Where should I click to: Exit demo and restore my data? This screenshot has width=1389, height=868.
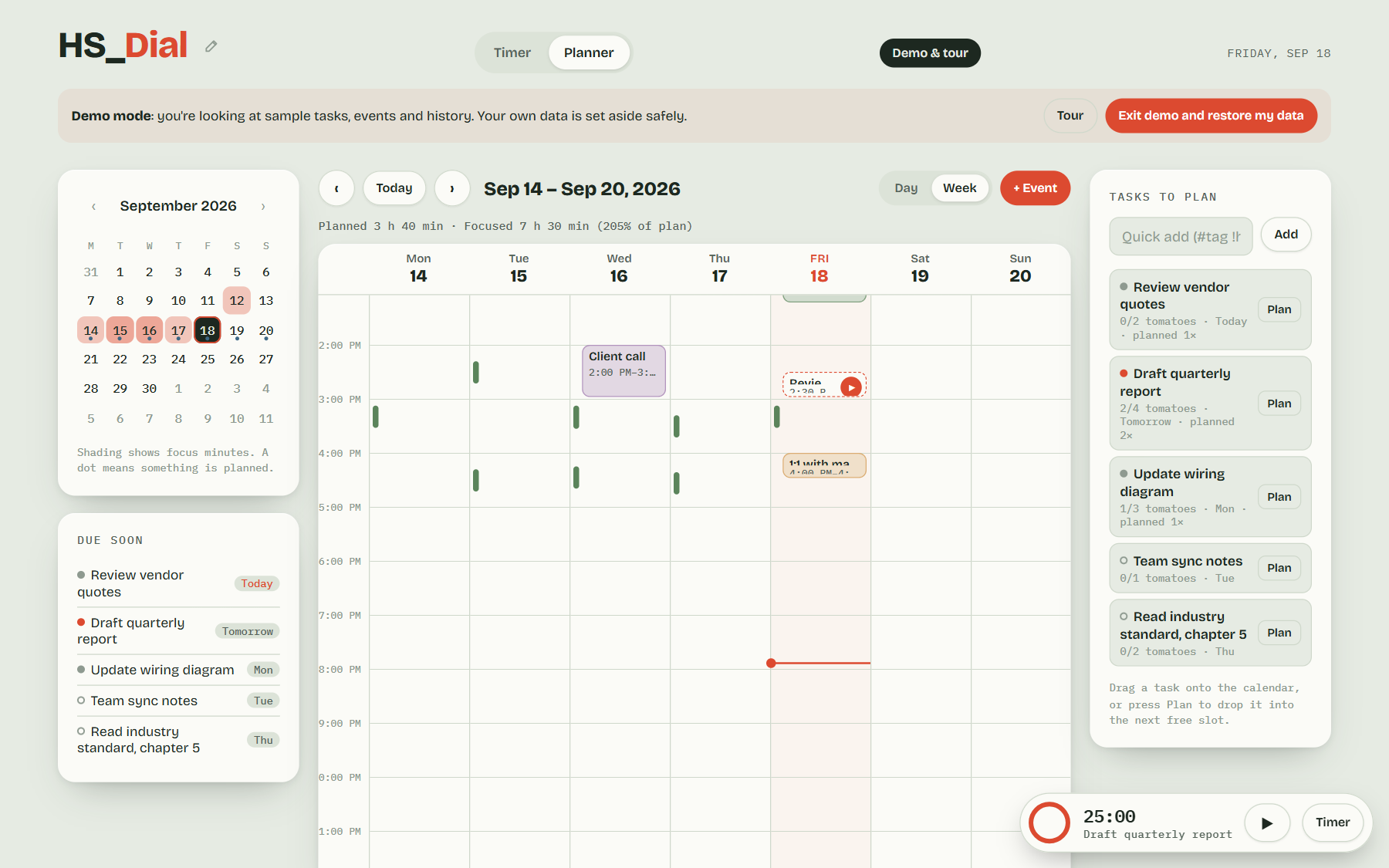(x=1211, y=116)
